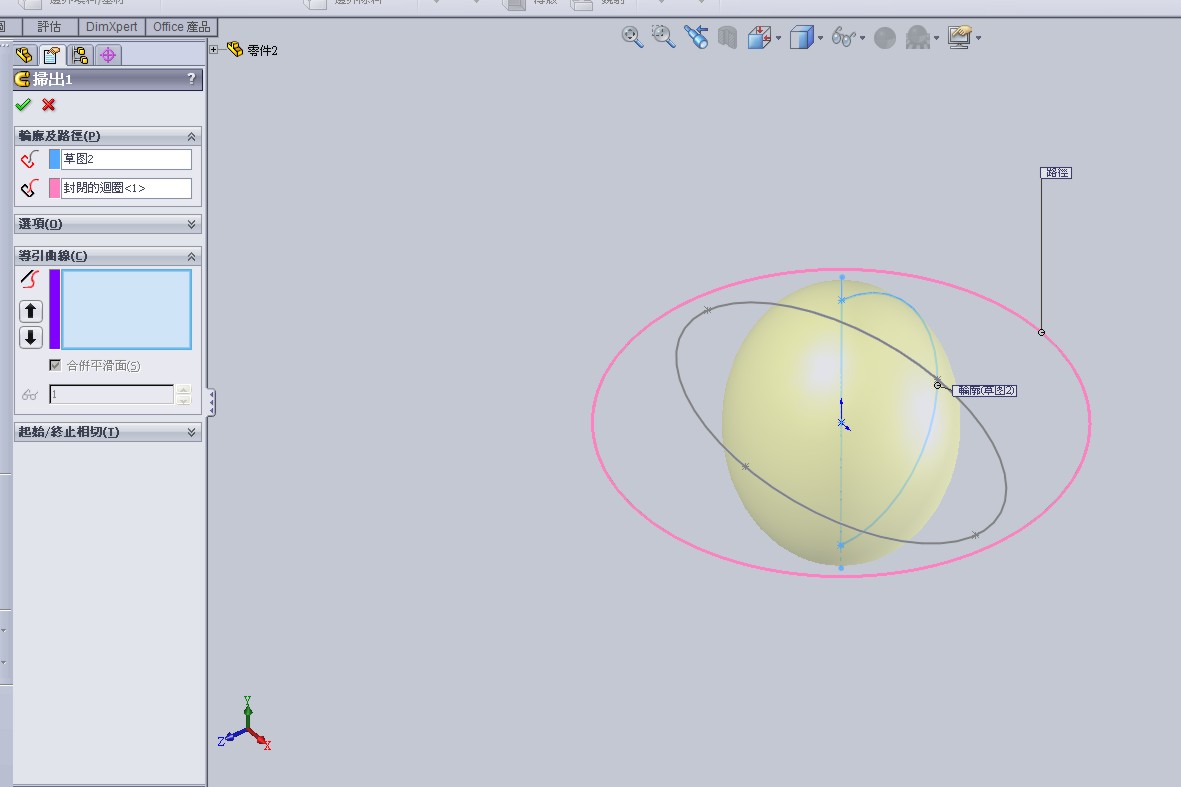The width and height of the screenshot is (1181, 787).
Task: Cancel sweep with red X
Action: coord(49,105)
